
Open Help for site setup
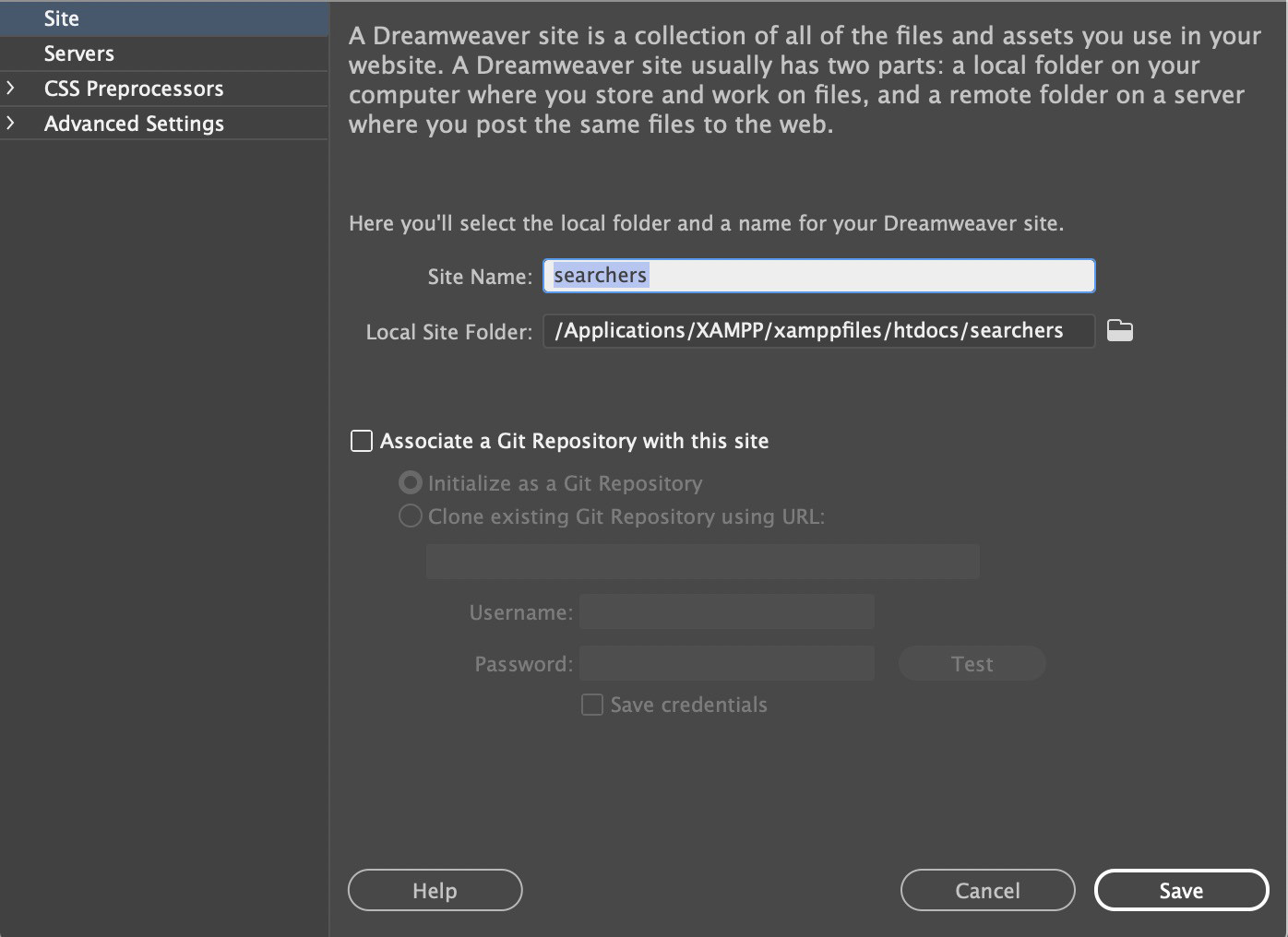point(435,890)
